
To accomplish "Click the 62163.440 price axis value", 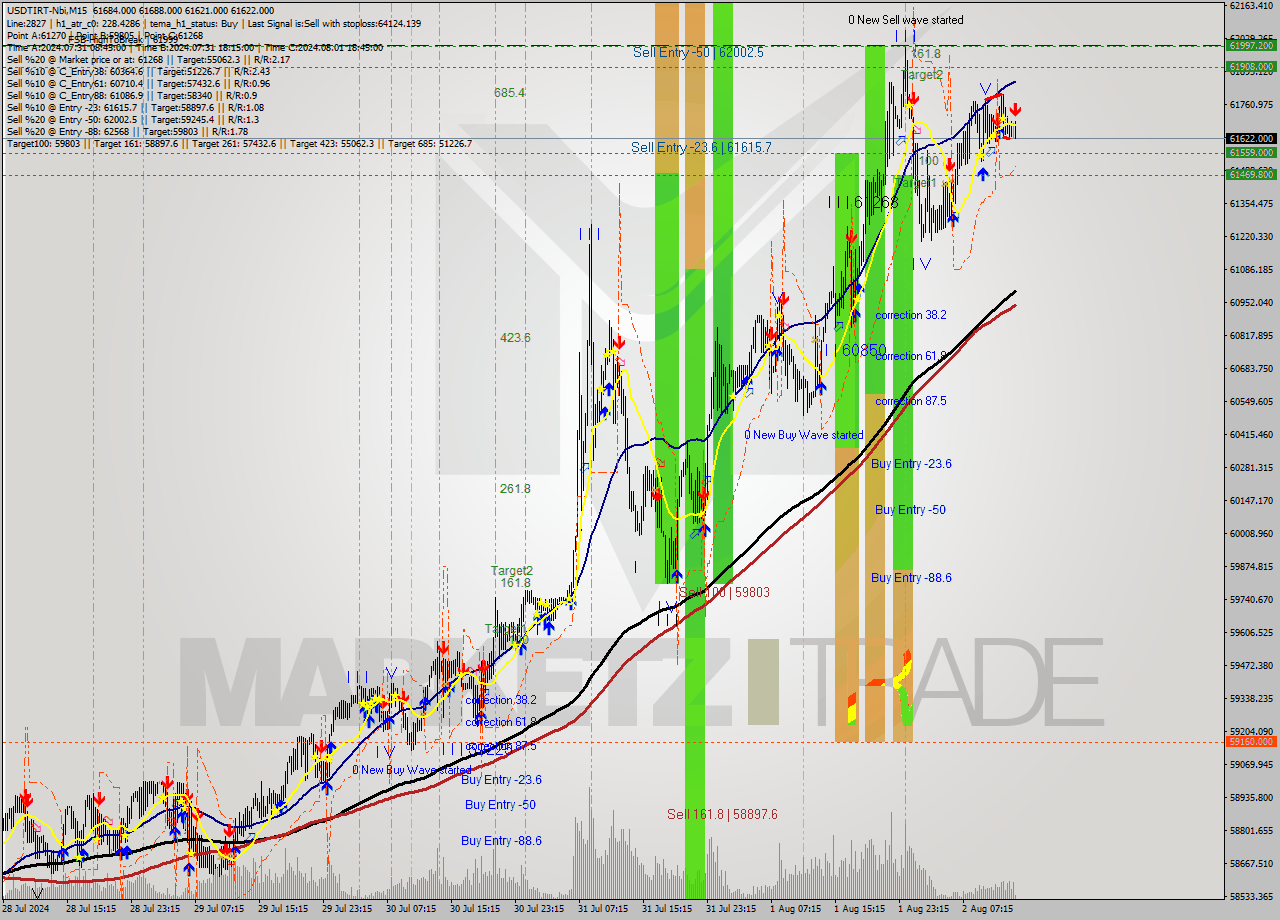I will (1251, 6).
